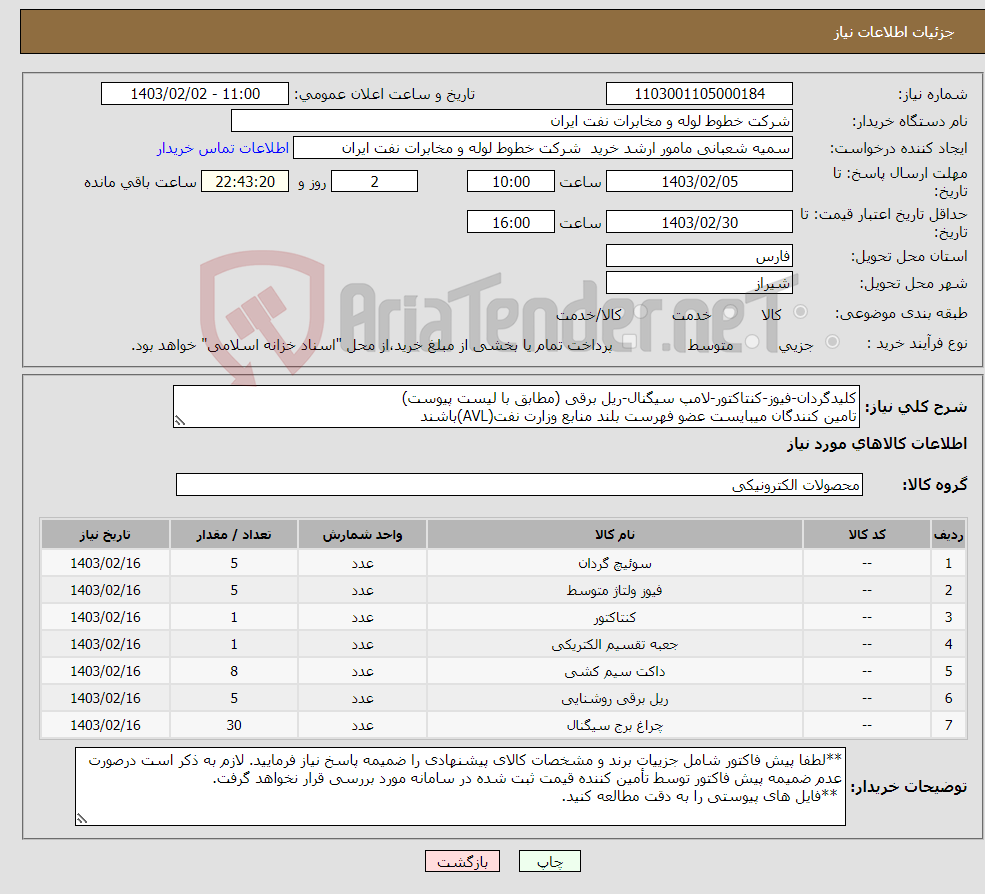
Task: Click the جزئیات اطلاعات نیاز header title
Action: pos(893,32)
